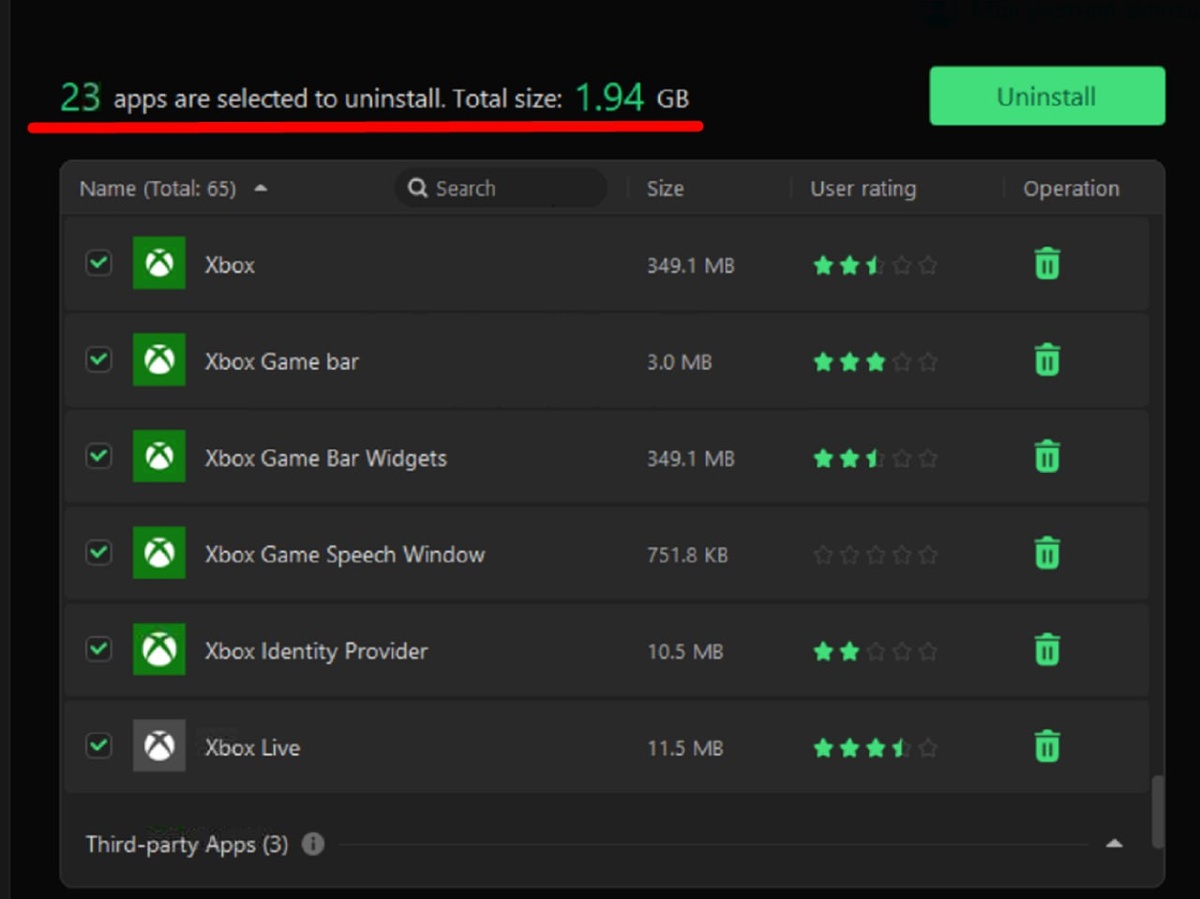The width and height of the screenshot is (1200, 899).
Task: Click the Xbox Game Speech Window app icon
Action: coord(159,553)
